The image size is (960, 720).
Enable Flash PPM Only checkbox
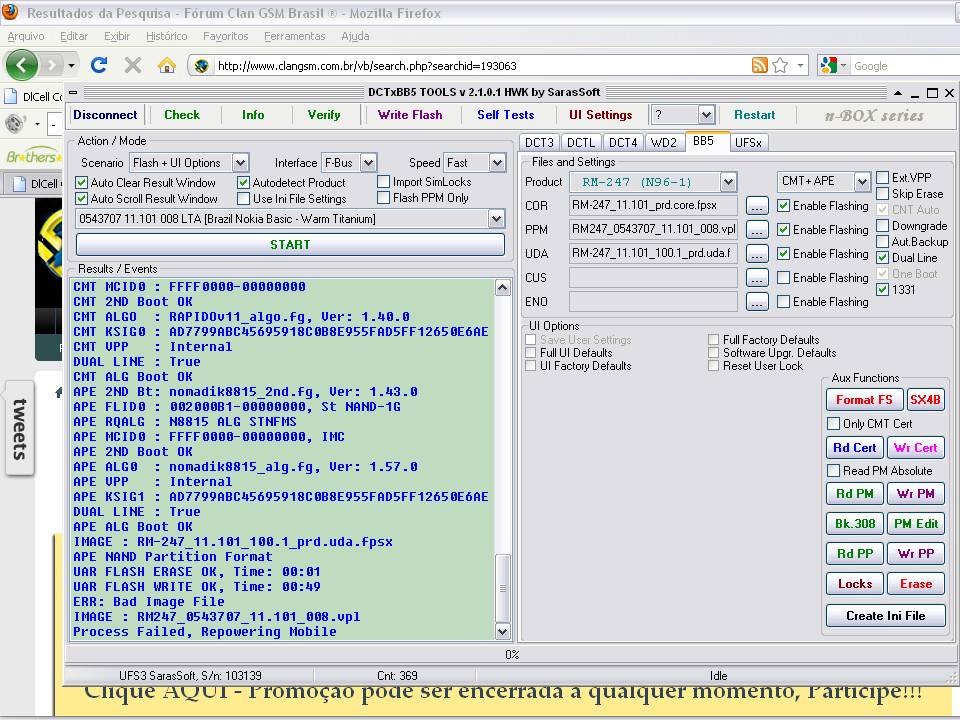point(384,198)
